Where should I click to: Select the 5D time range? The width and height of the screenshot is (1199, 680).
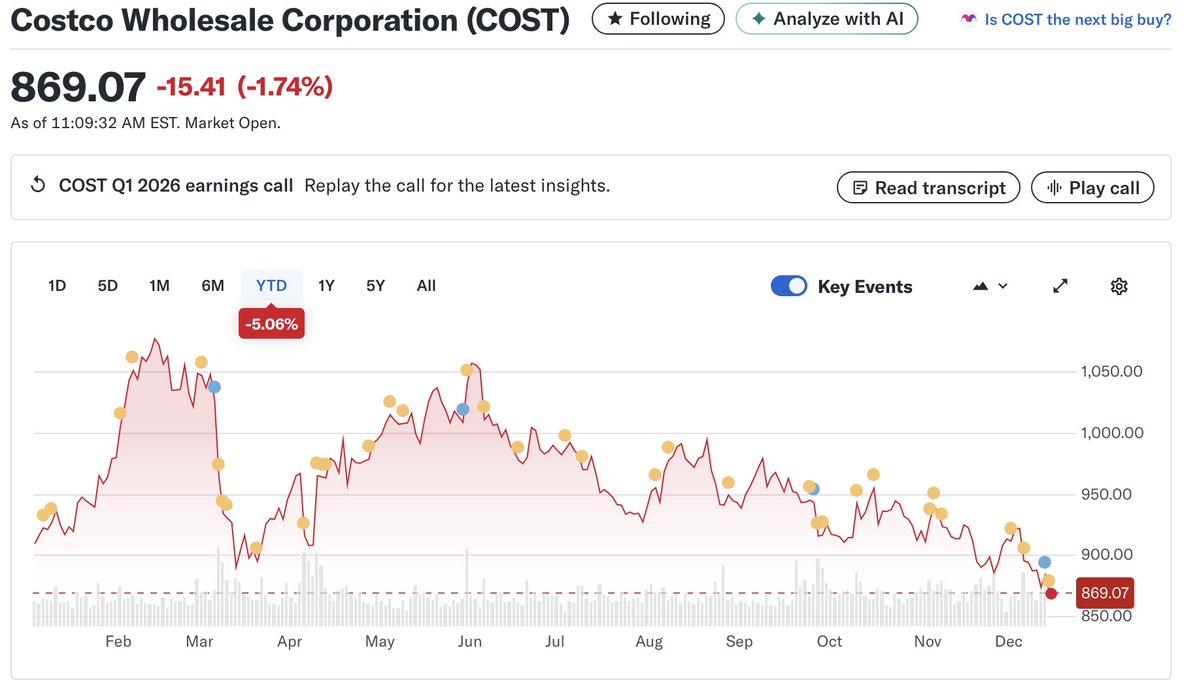click(x=108, y=286)
